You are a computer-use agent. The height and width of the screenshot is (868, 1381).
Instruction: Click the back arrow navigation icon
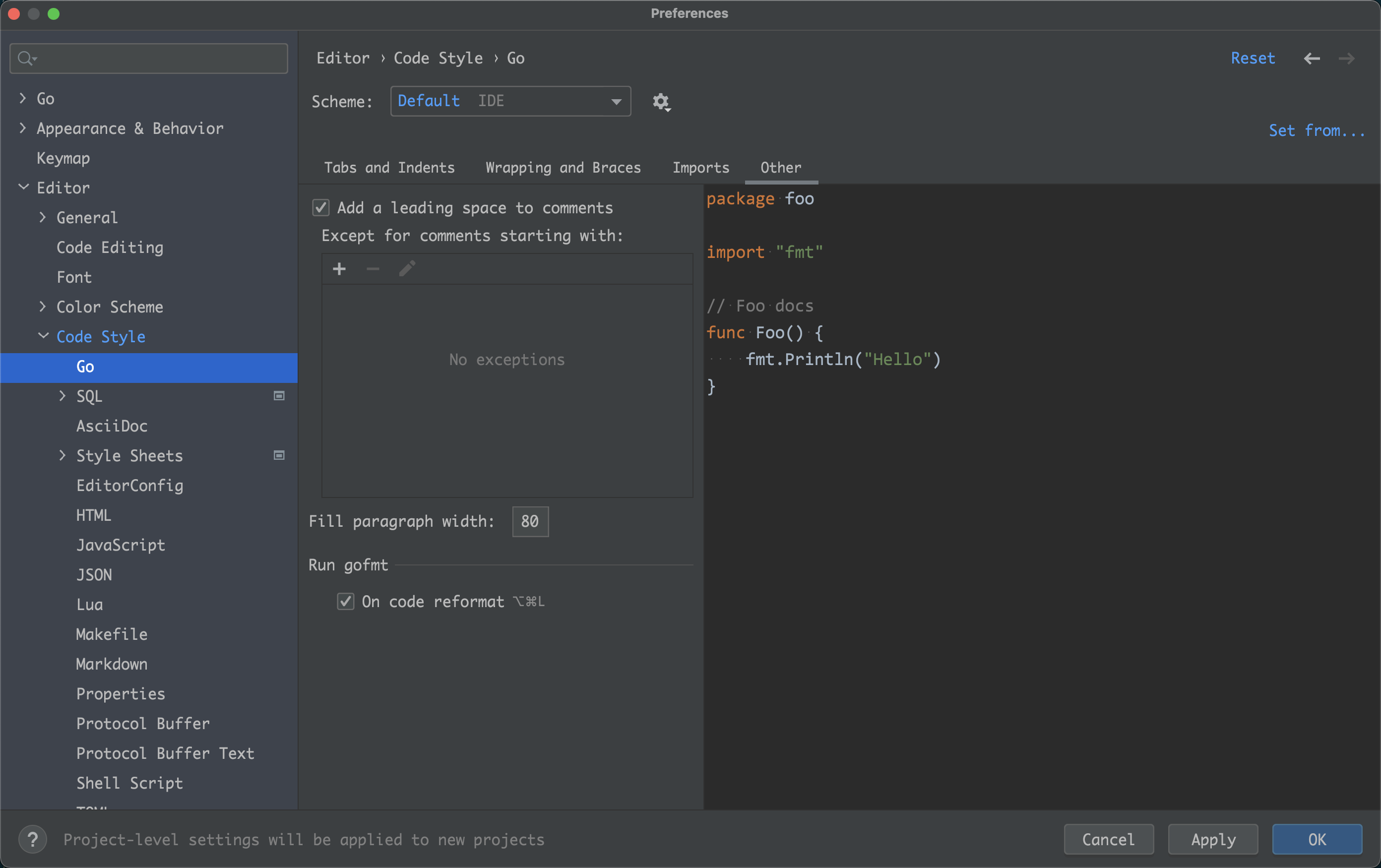pos(1312,59)
